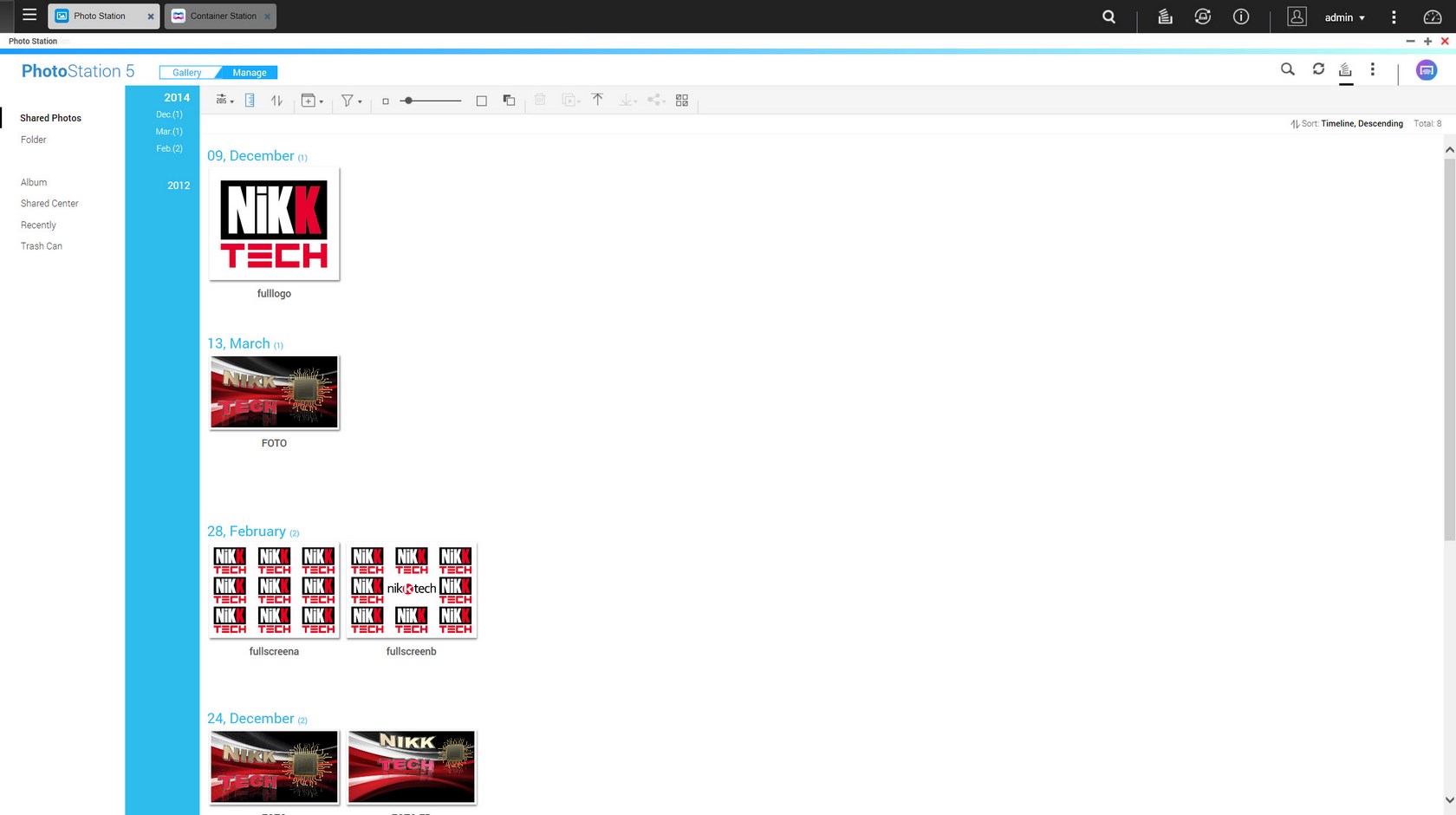1456x815 pixels.
Task: Jump to Mar.(1) in timeline
Action: (x=169, y=132)
